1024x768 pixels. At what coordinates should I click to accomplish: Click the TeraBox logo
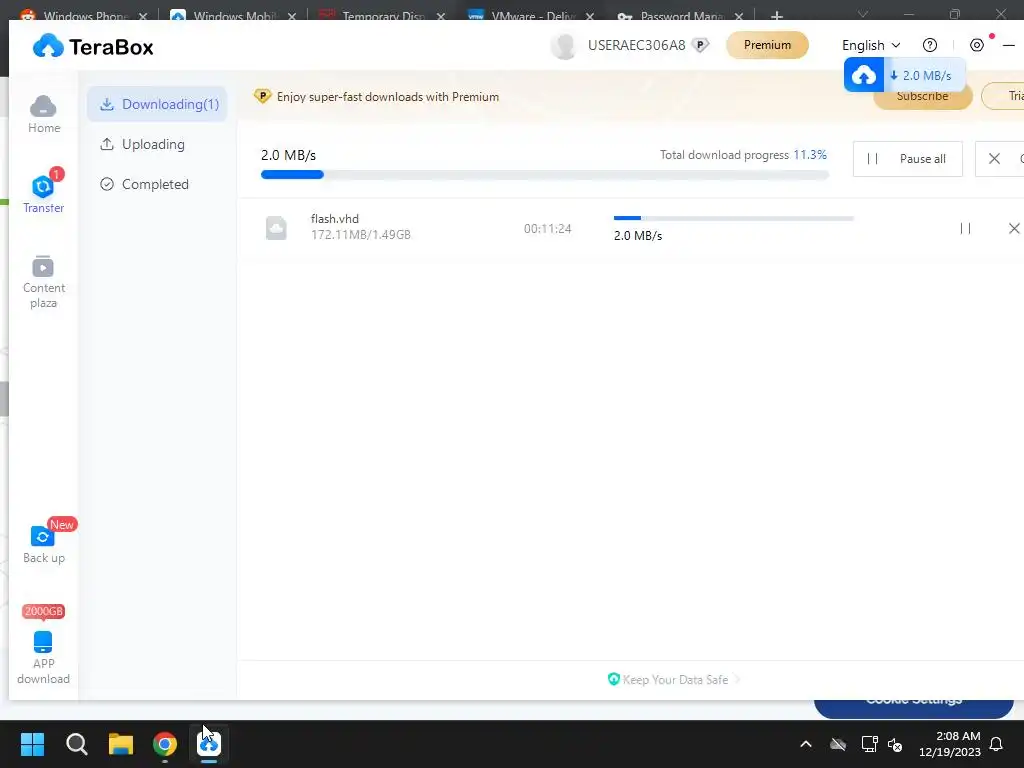point(93,47)
